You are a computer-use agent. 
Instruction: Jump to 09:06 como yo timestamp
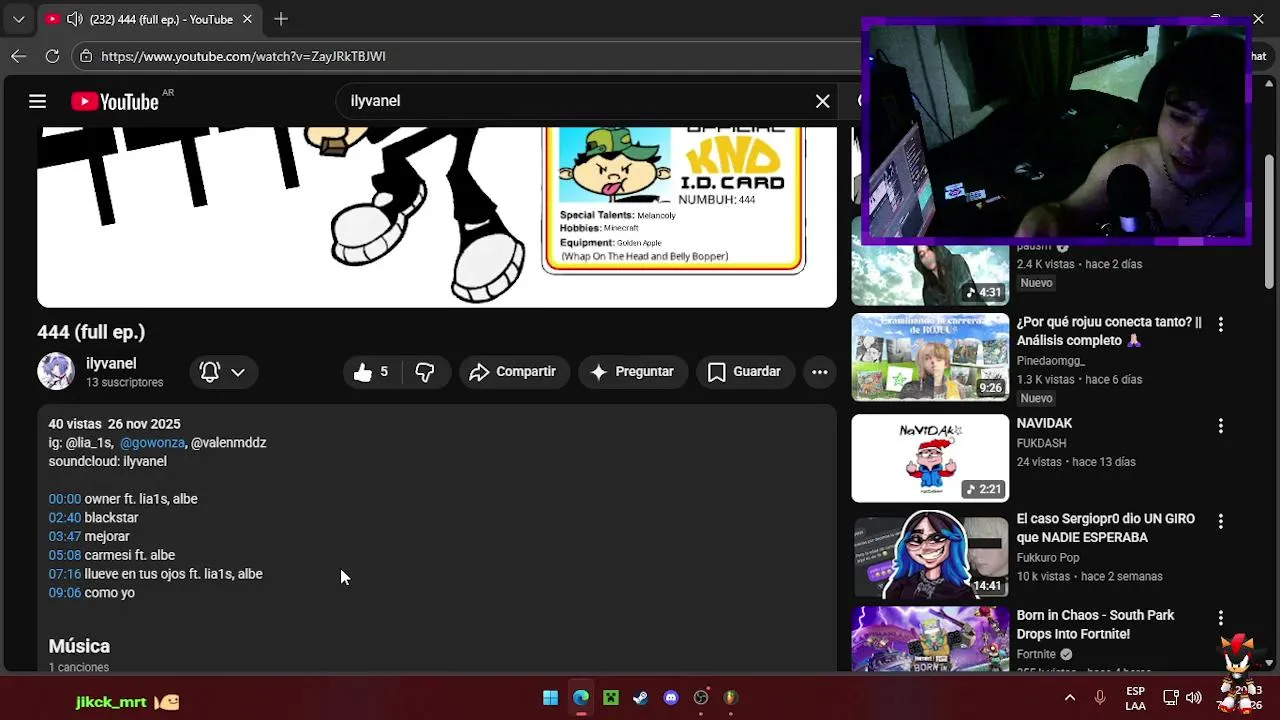click(65, 593)
